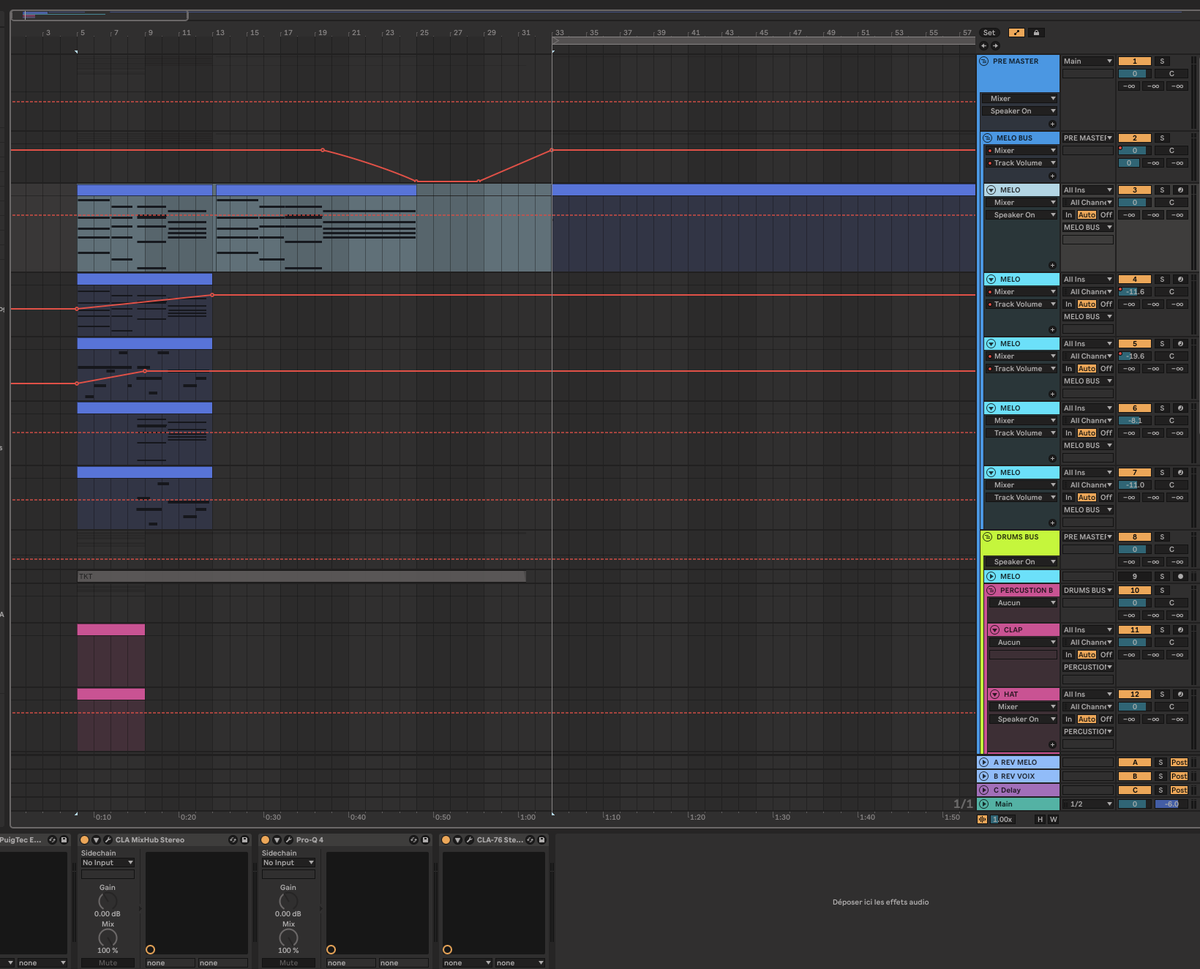Click hot-swap icon on CLA-76 device
The height and width of the screenshot is (969, 1200).
[531, 840]
